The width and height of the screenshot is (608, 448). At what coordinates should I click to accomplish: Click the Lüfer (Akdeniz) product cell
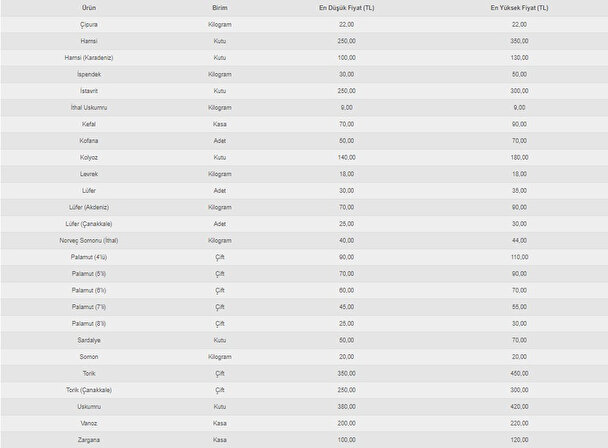(x=88, y=207)
